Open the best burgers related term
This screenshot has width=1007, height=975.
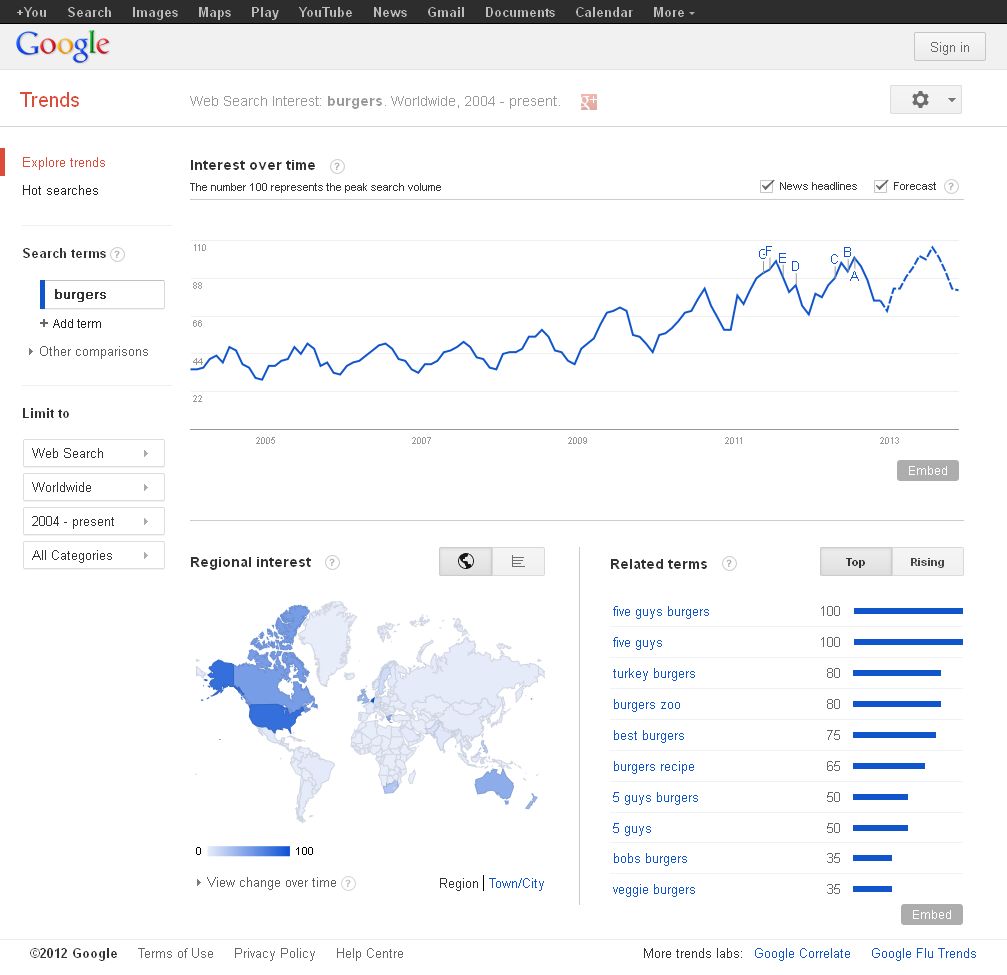tap(649, 735)
